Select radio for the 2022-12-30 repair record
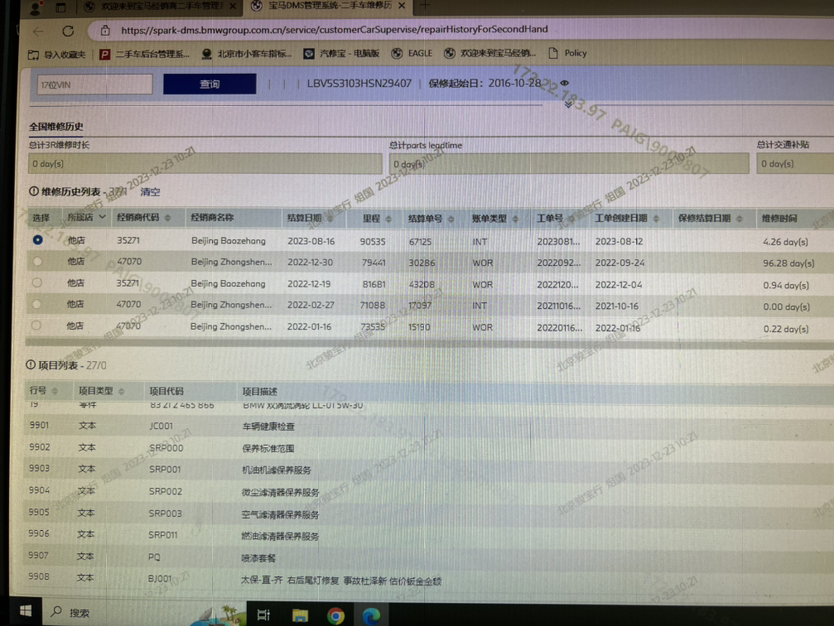The image size is (834, 626). coord(37,261)
